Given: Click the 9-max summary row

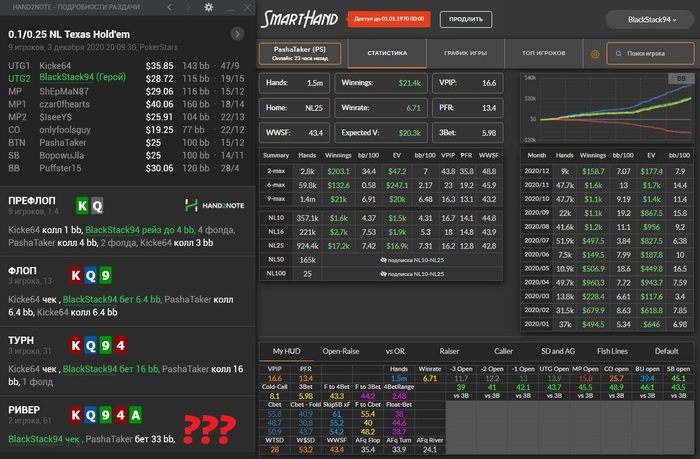Looking at the screenshot, I should pos(381,199).
